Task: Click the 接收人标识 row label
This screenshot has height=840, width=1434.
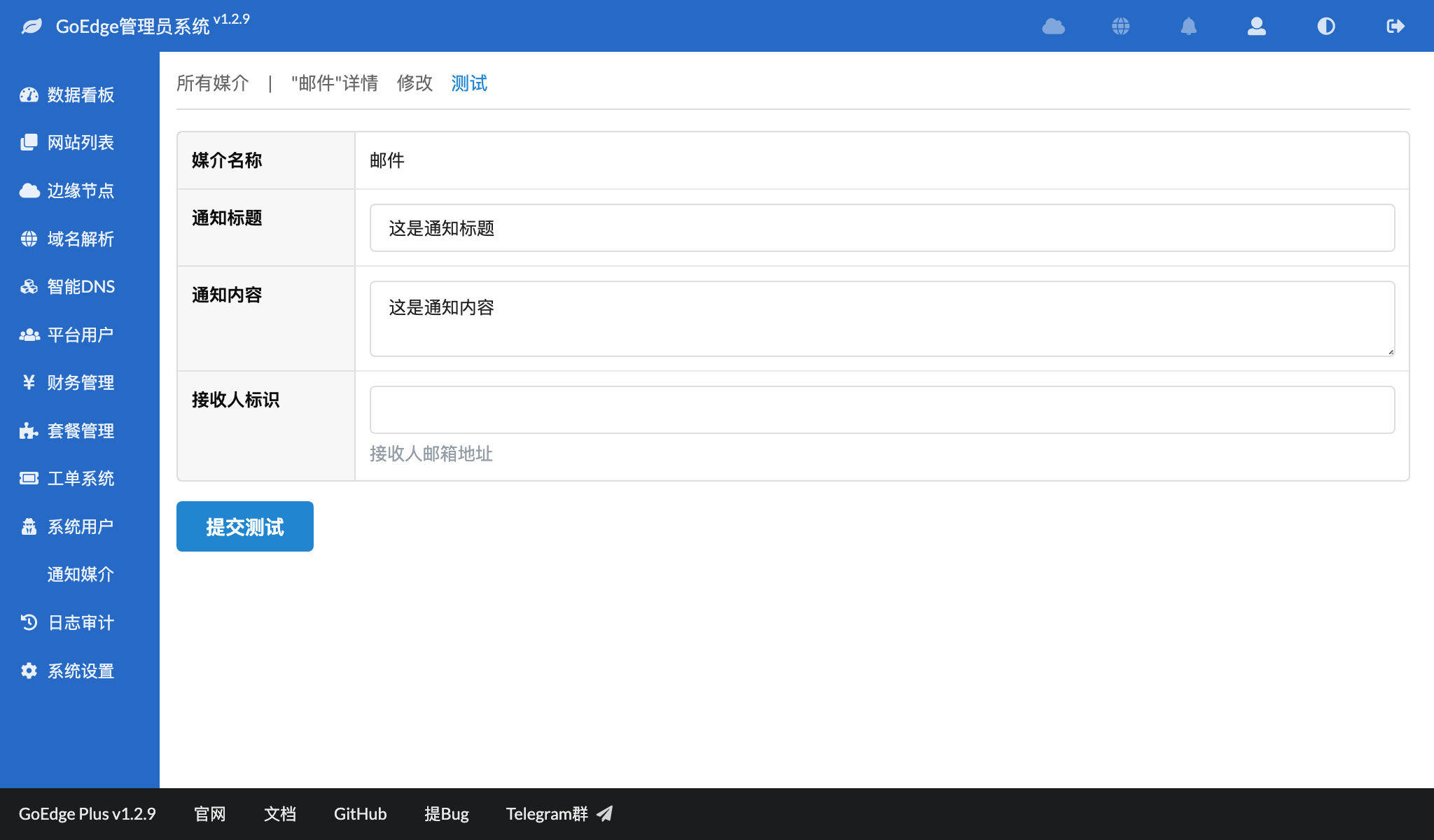Action: click(x=235, y=400)
